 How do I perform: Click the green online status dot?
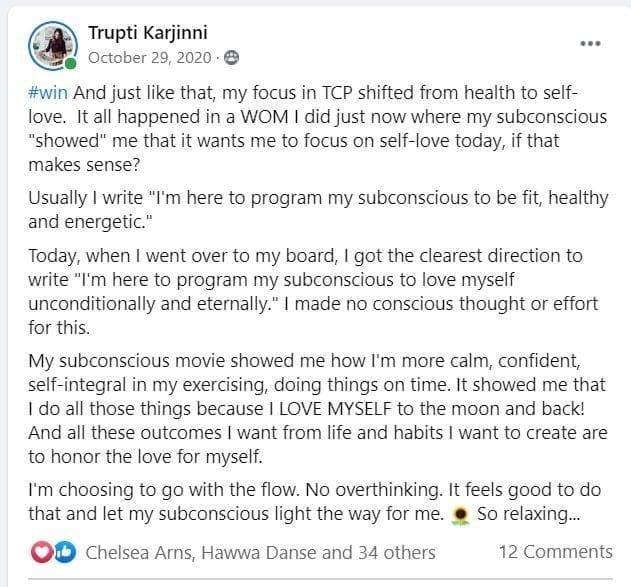tap(70, 65)
